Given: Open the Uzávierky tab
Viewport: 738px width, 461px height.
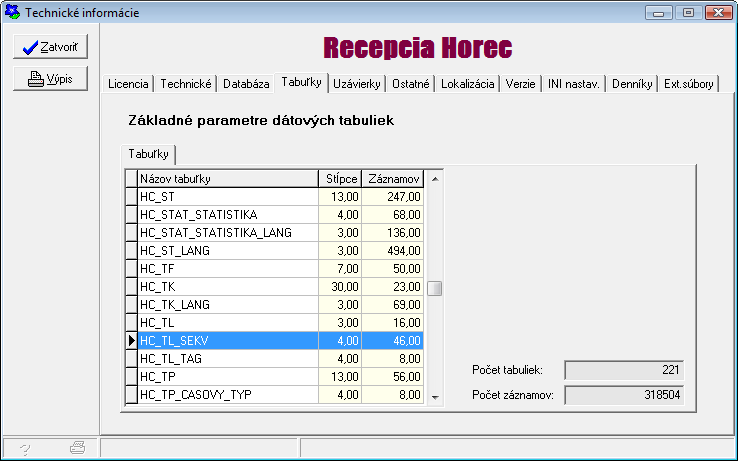Looking at the screenshot, I should coord(358,84).
